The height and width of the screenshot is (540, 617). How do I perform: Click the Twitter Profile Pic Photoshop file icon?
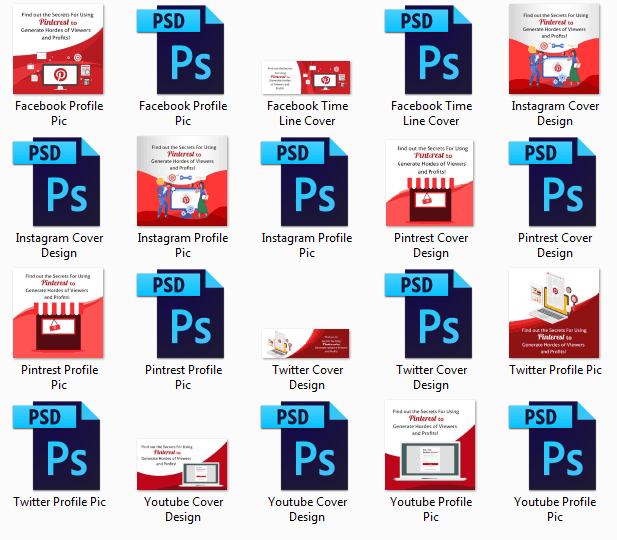click(x=57, y=446)
